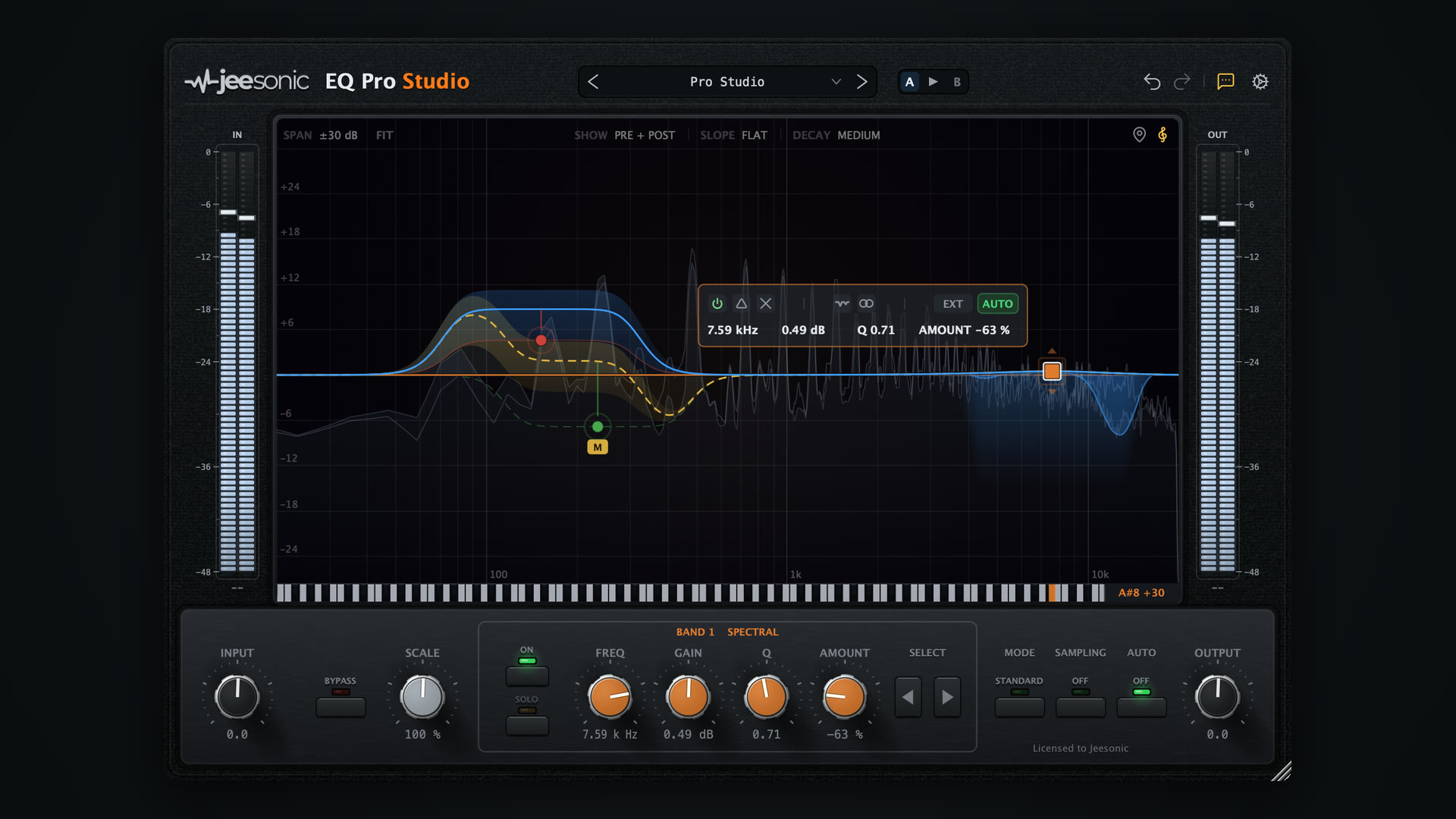The width and height of the screenshot is (1456, 819).
Task: Click the waveform spectral icon in popup
Action: pos(842,303)
